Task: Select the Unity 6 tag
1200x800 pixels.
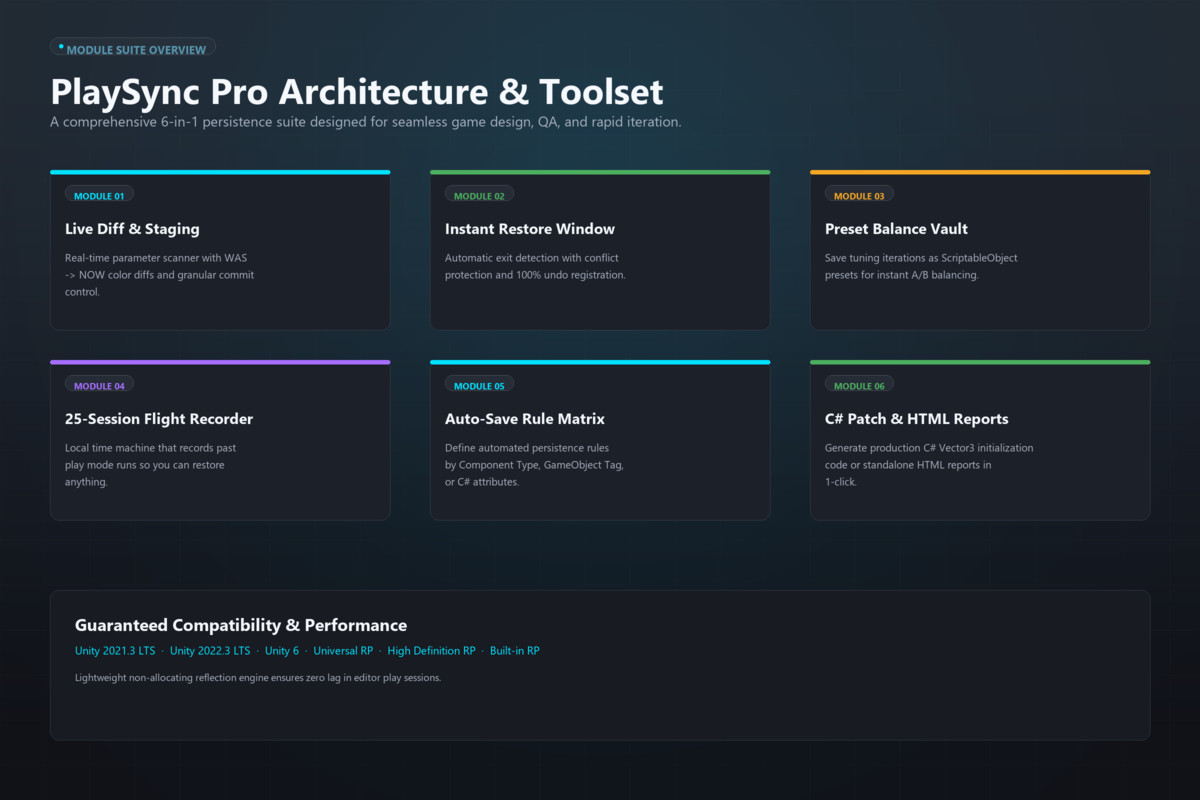Action: pos(282,651)
